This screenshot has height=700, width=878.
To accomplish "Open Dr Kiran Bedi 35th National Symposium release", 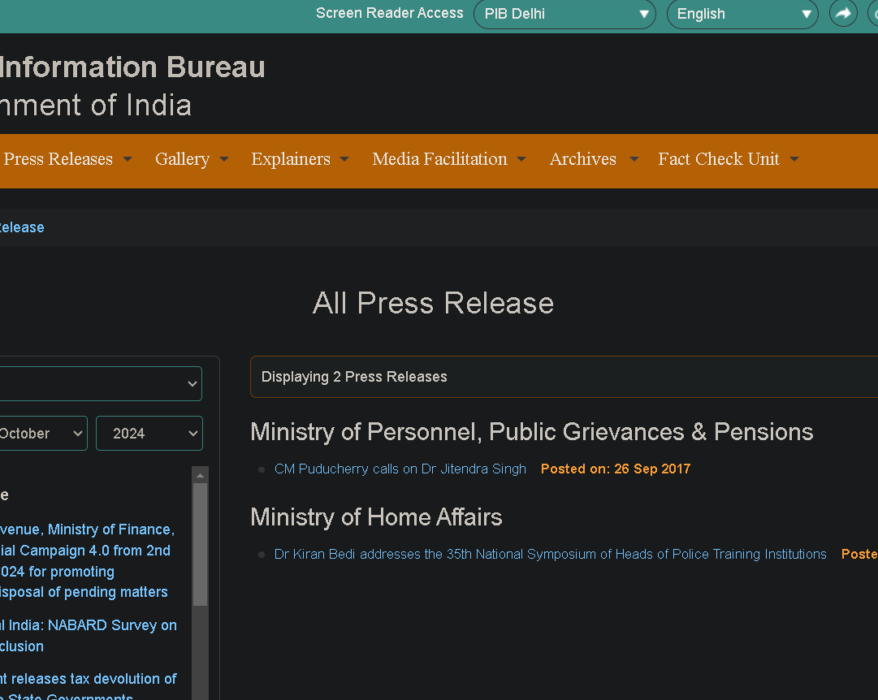I will click(550, 554).
